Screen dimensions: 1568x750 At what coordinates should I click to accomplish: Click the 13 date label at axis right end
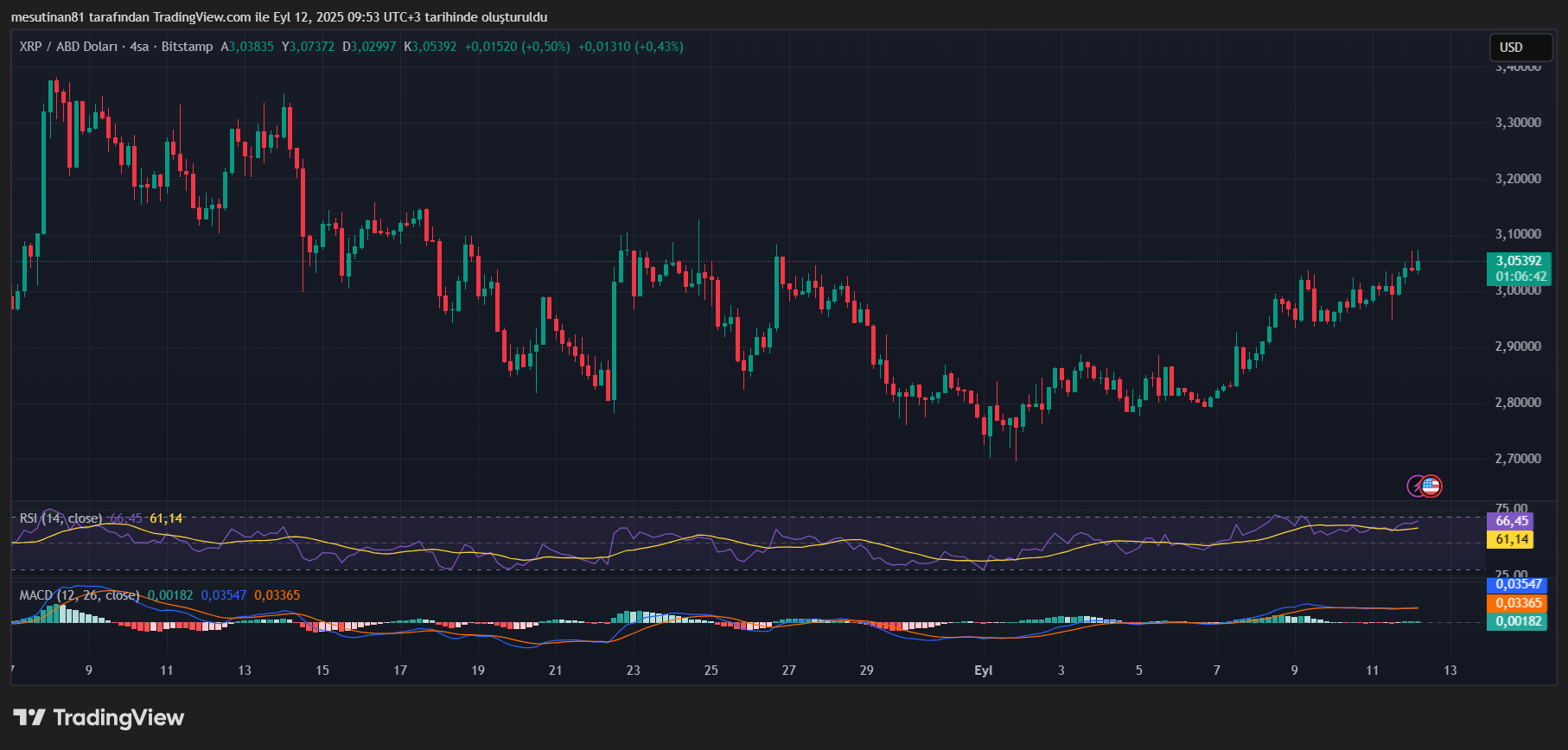(1450, 671)
